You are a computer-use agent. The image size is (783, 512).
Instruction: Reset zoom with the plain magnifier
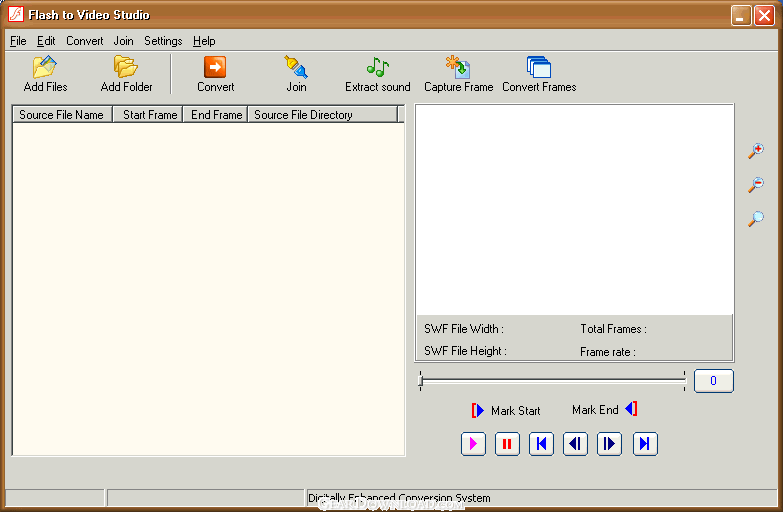coord(756,219)
